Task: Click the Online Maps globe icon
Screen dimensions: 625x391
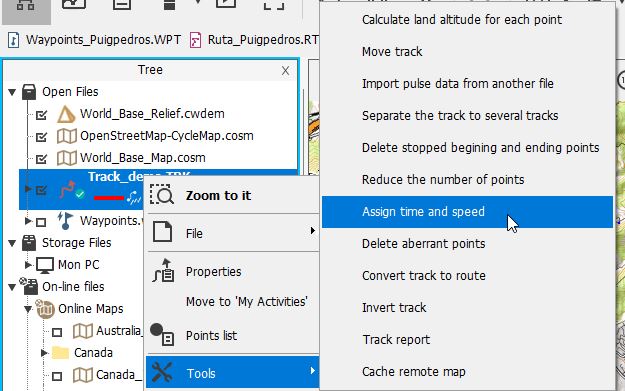Action: (45, 308)
